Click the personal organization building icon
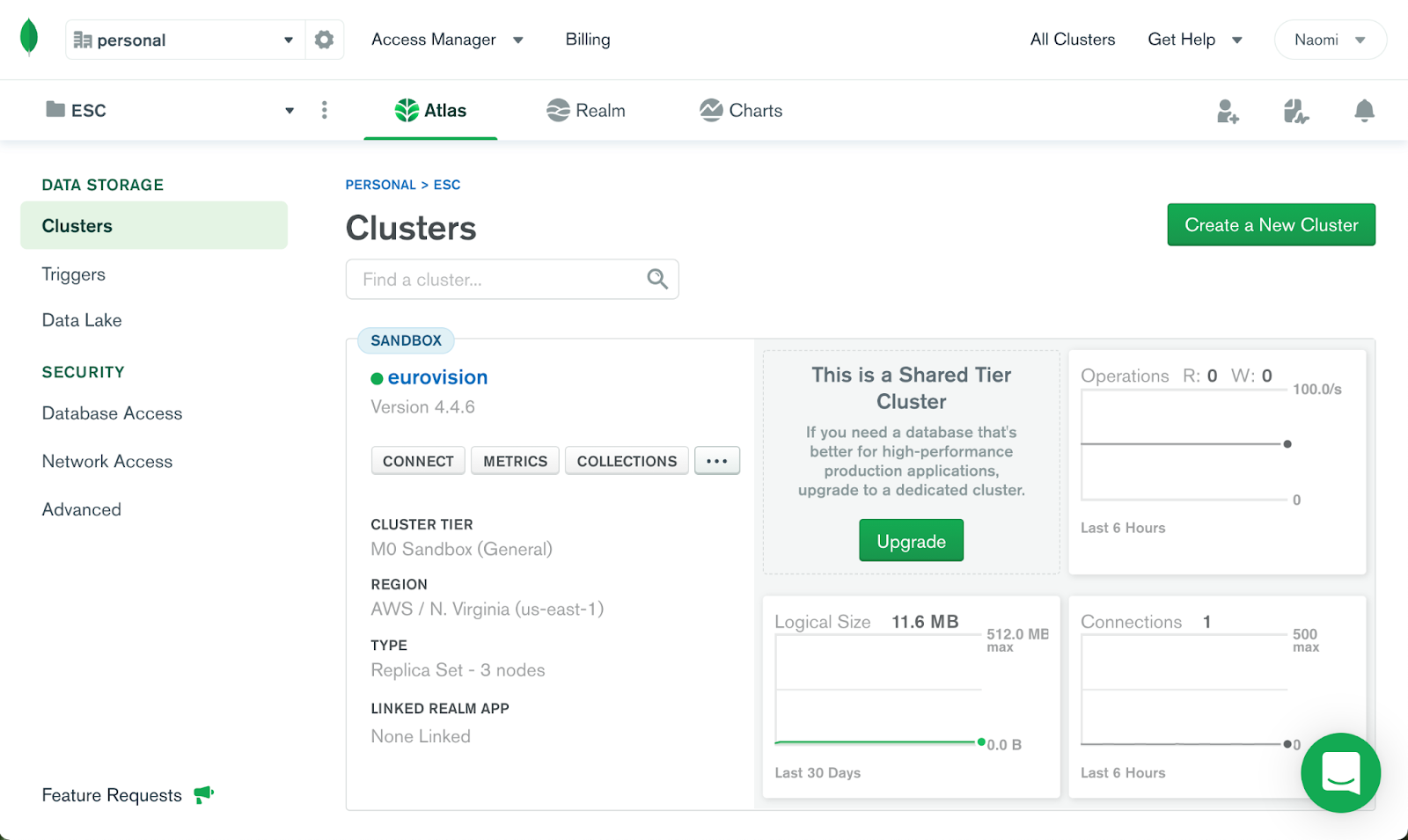The width and height of the screenshot is (1408, 840). [x=83, y=40]
